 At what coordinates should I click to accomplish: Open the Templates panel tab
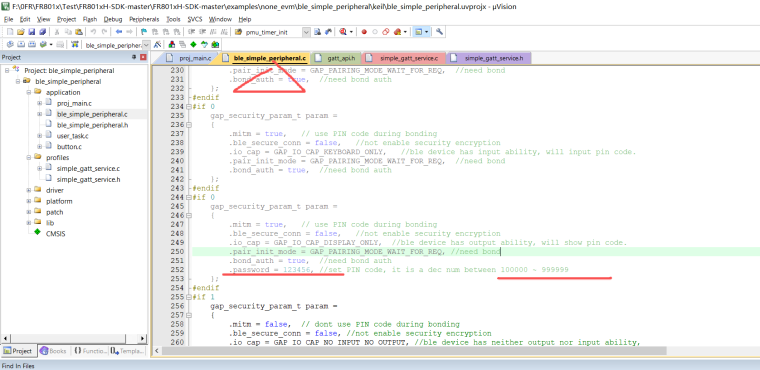pos(127,351)
